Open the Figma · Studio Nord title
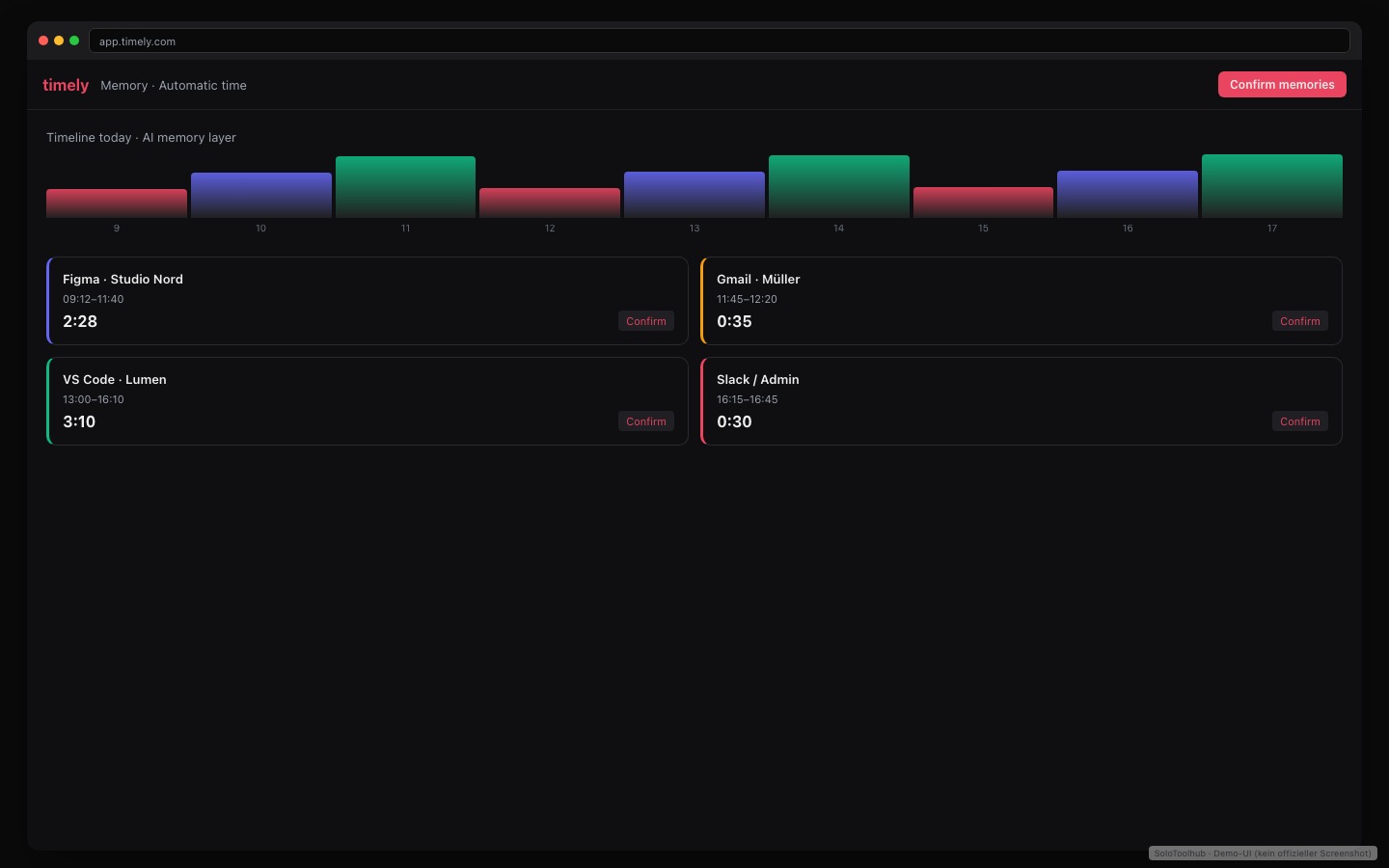The image size is (1389, 868). pos(123,279)
